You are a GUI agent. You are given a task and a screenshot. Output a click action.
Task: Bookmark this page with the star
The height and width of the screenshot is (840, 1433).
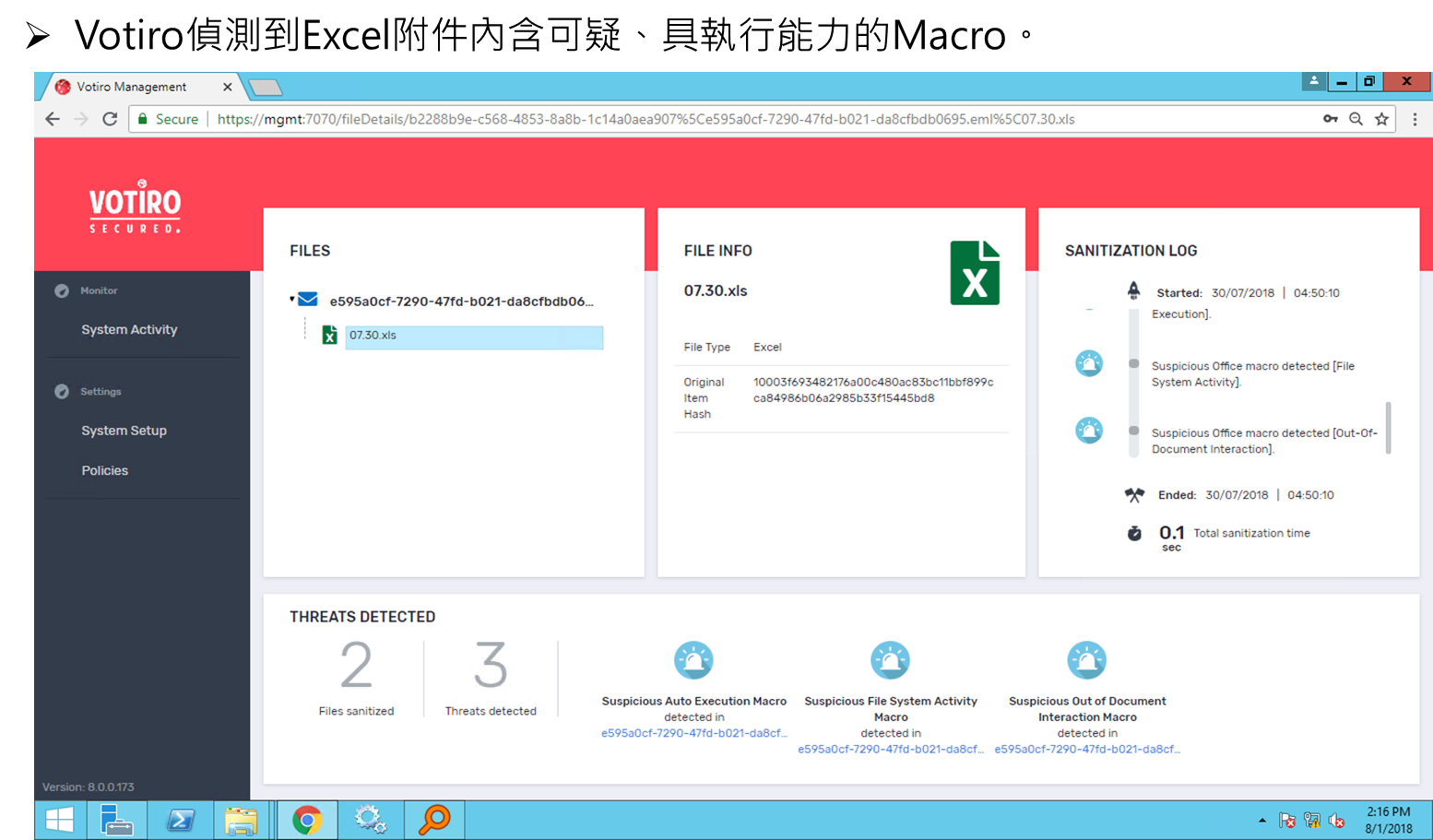[x=1381, y=119]
